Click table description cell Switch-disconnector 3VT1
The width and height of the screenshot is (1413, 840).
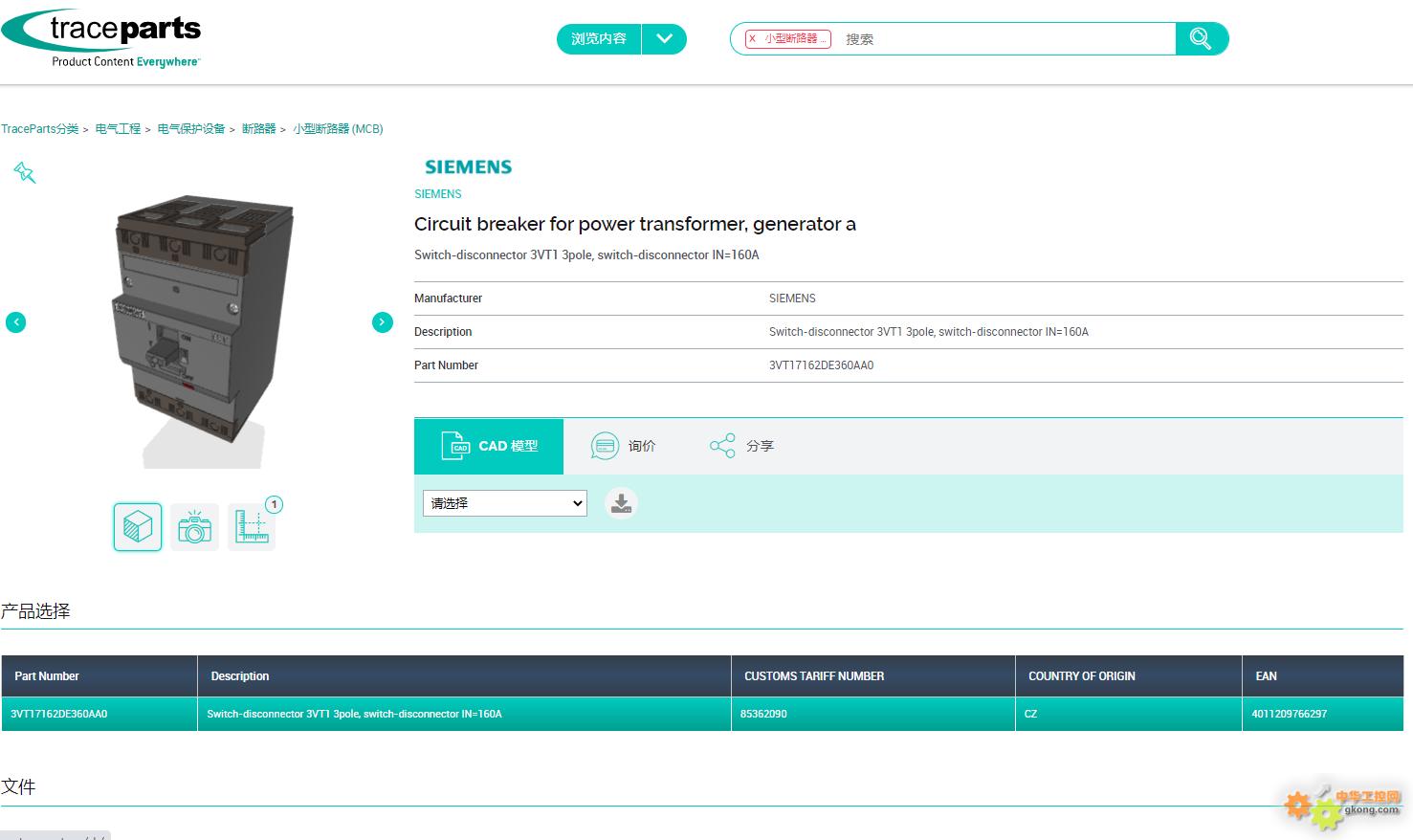(464, 714)
